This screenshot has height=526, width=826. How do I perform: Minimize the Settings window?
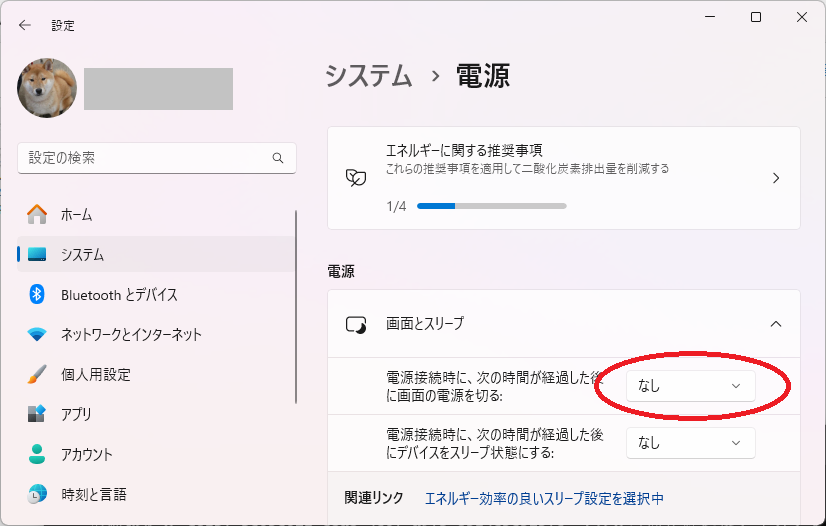tap(710, 17)
